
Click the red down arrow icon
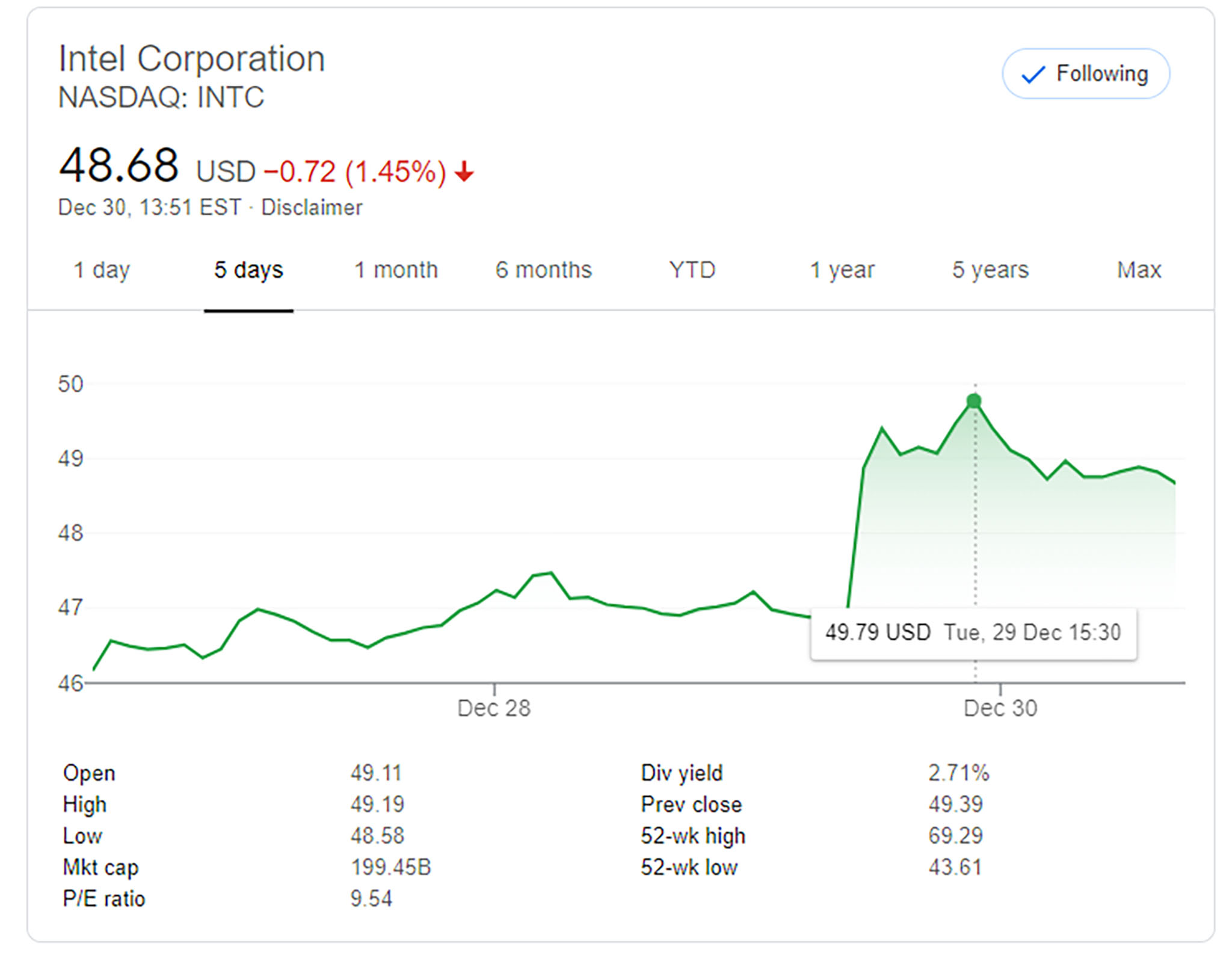pyautogui.click(x=464, y=171)
